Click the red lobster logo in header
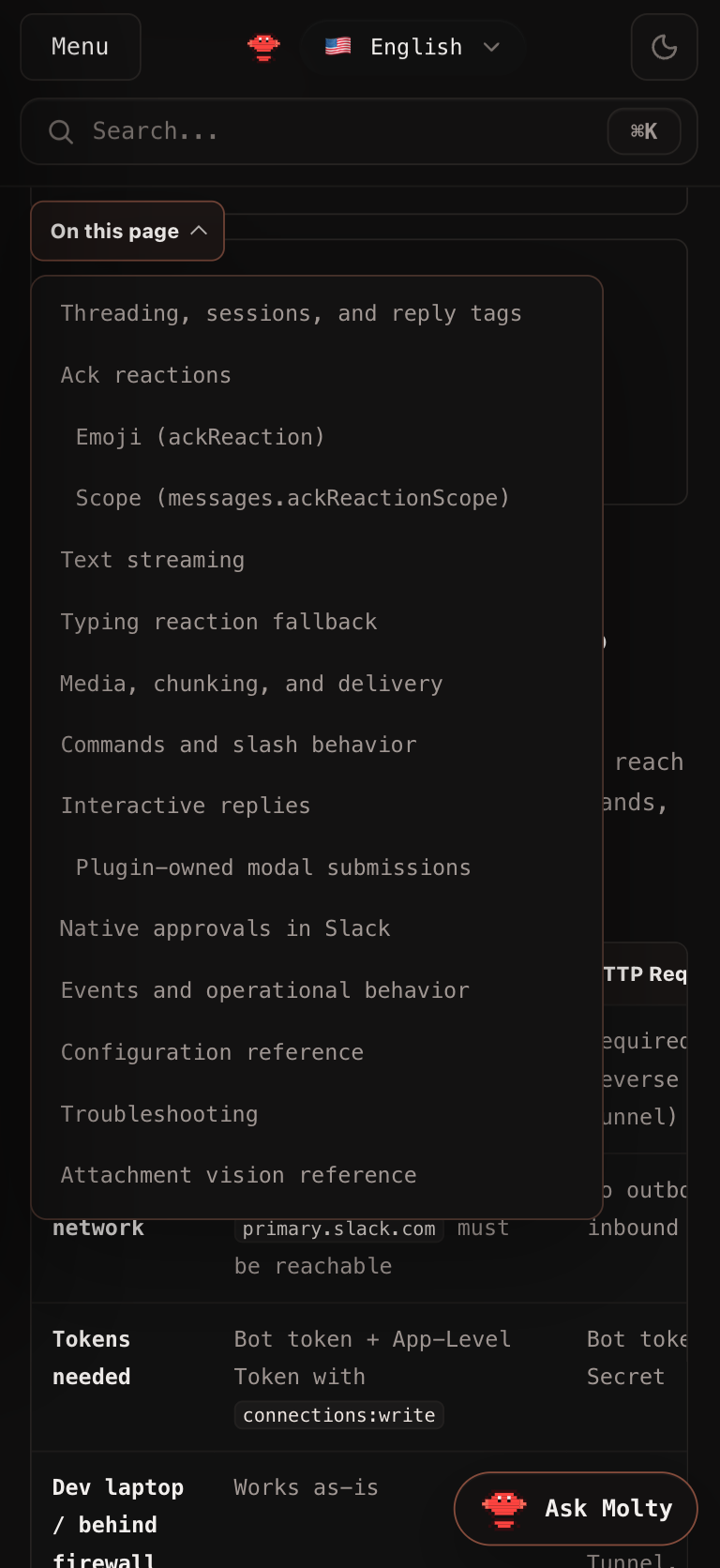This screenshot has height=1568, width=720. (x=263, y=47)
